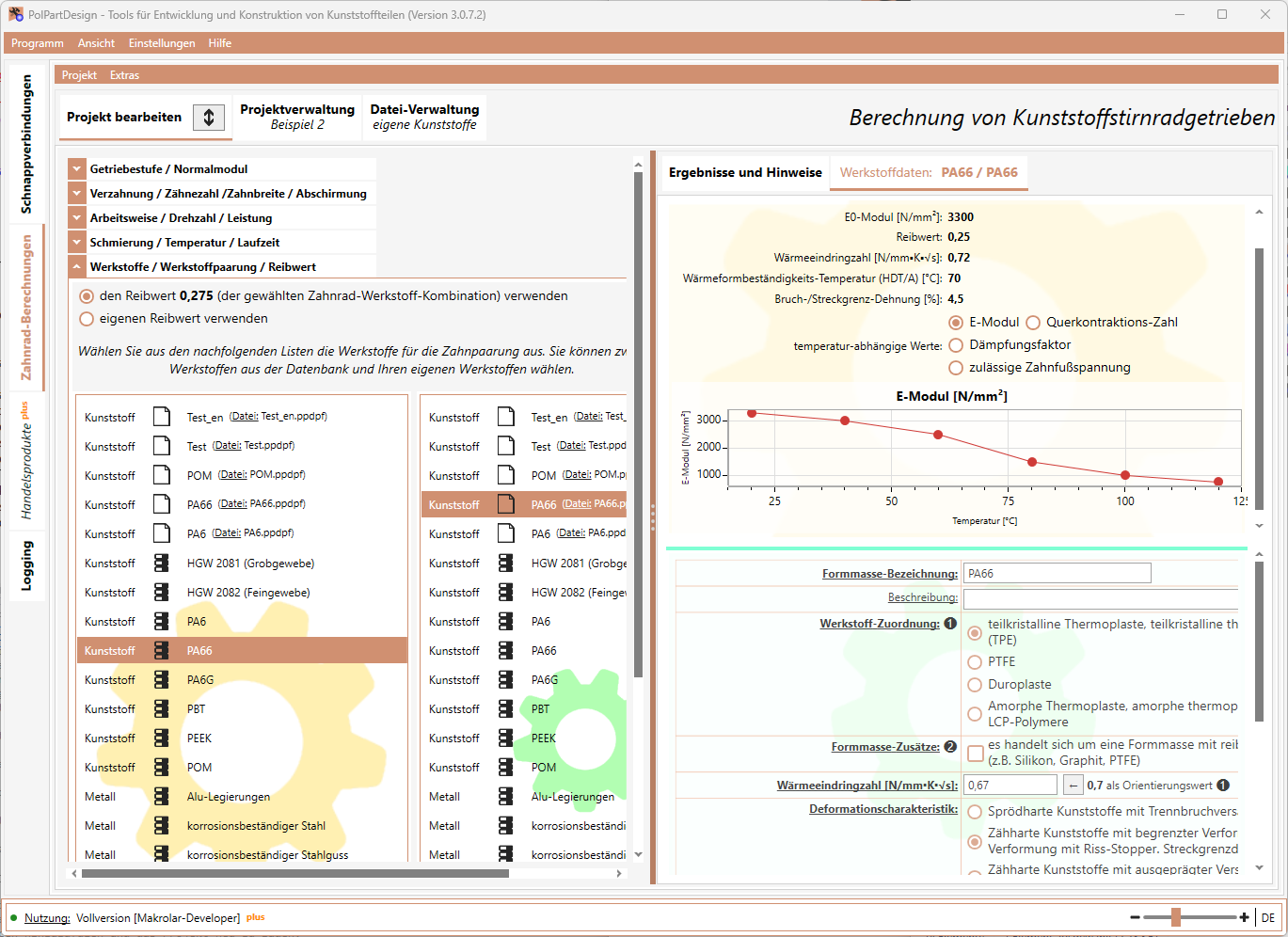Viewport: 1288px width, 937px height.
Task: Click the PolPartDesign app icon in title bar
Action: click(x=16, y=14)
